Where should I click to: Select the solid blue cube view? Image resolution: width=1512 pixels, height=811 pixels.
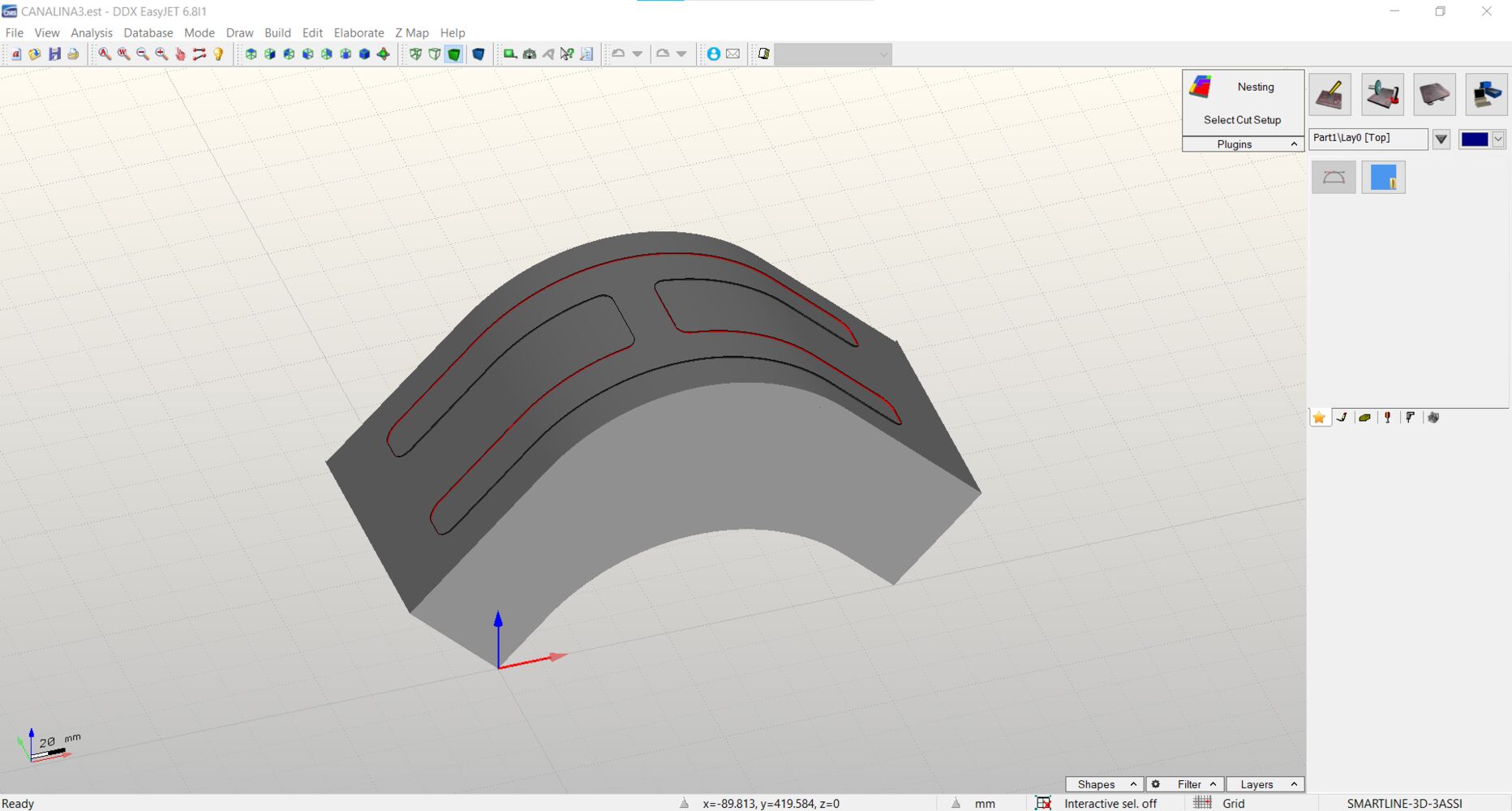(x=364, y=54)
